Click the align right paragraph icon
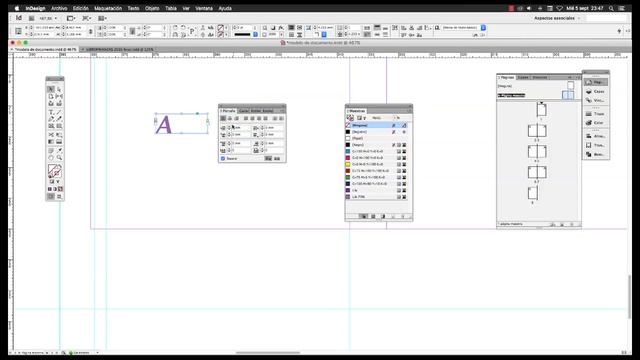This screenshot has height=360, width=640. pos(236,118)
